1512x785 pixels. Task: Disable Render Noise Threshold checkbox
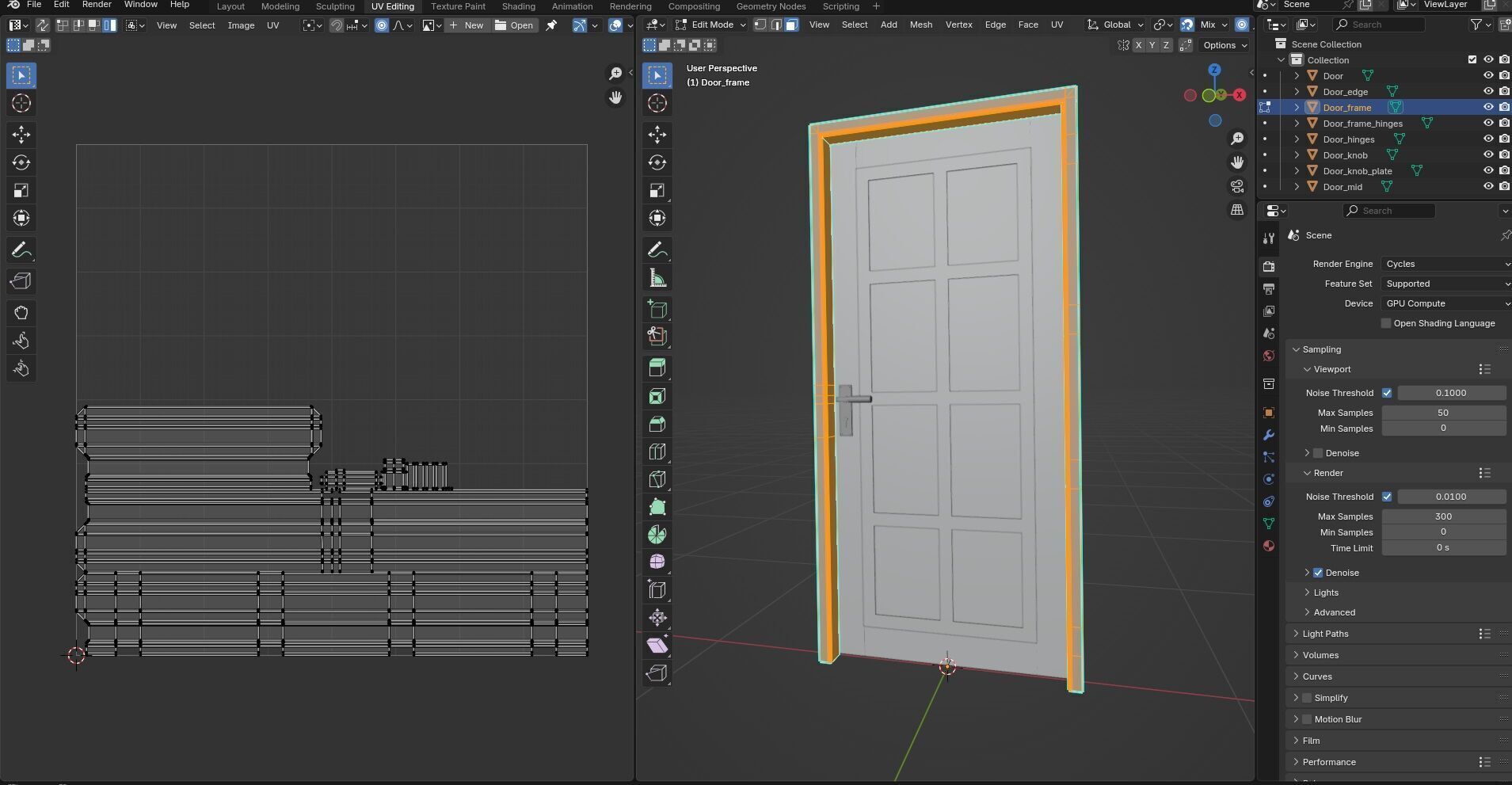[x=1387, y=497]
